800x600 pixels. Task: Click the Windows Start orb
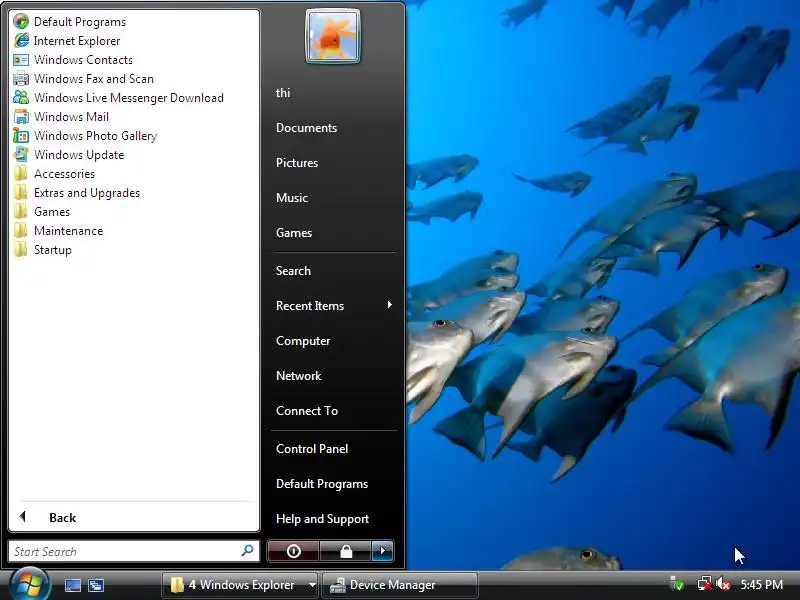pos(30,584)
